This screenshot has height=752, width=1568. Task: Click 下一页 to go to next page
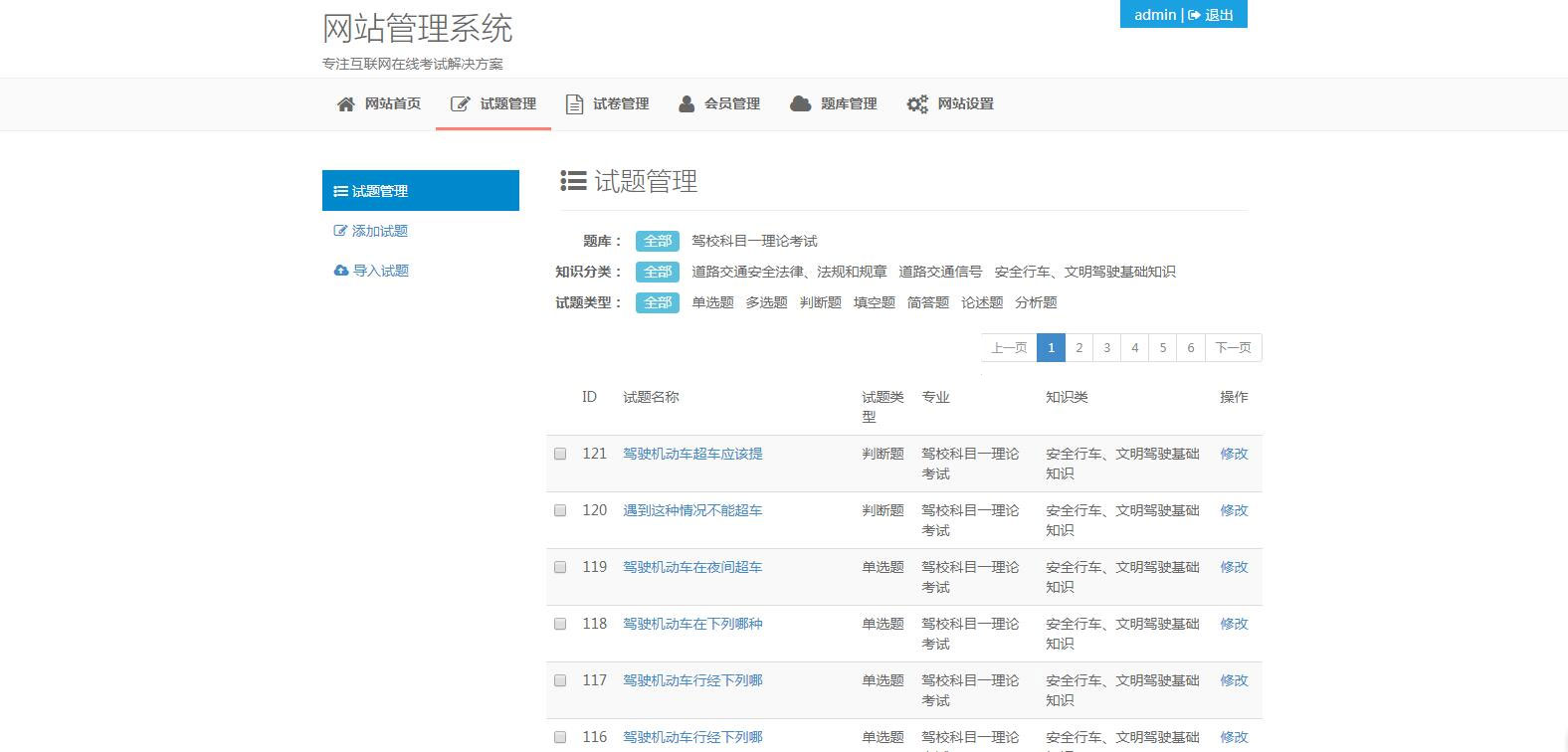pyautogui.click(x=1233, y=347)
